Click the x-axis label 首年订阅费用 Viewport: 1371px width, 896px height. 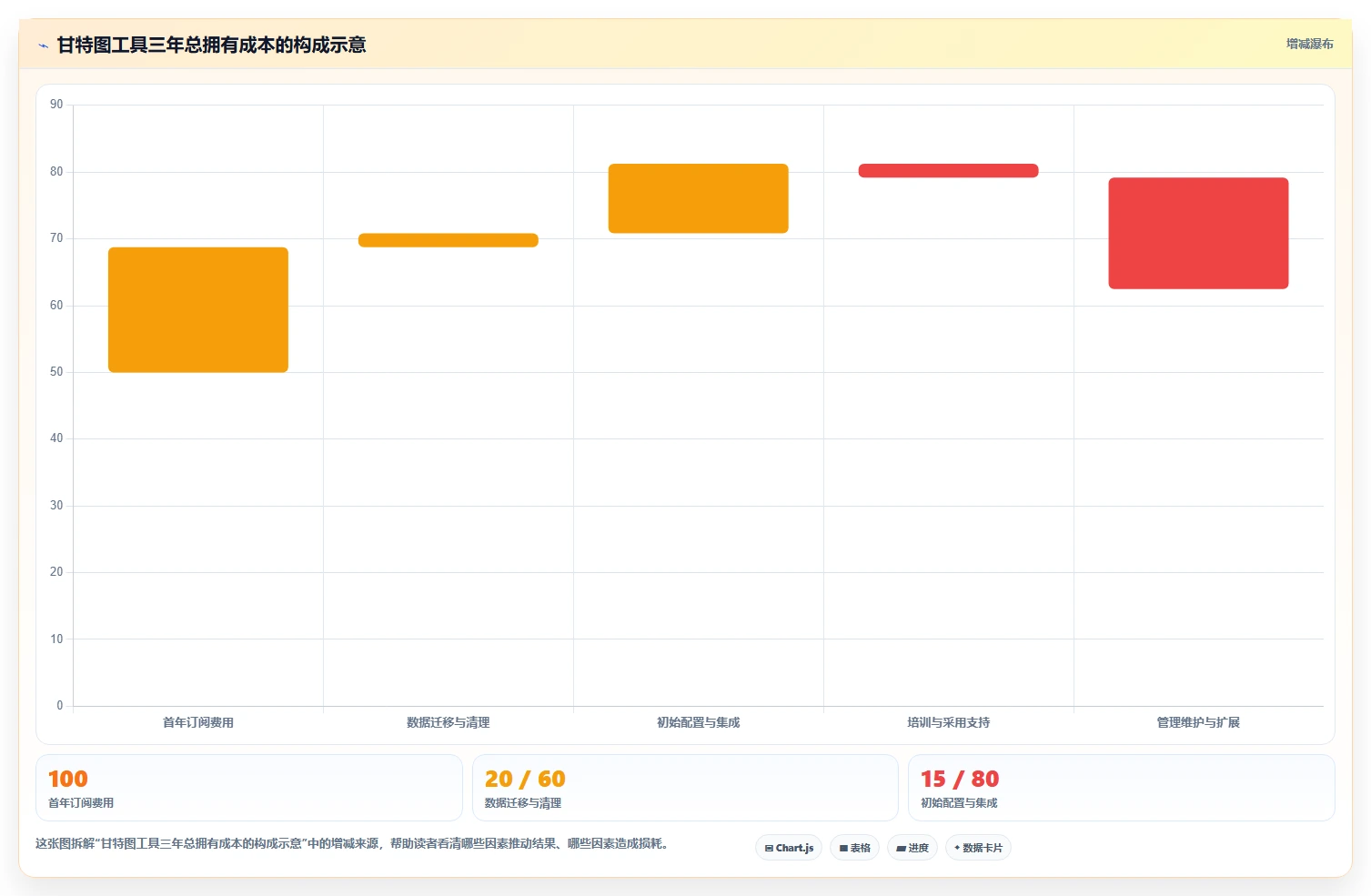198,722
